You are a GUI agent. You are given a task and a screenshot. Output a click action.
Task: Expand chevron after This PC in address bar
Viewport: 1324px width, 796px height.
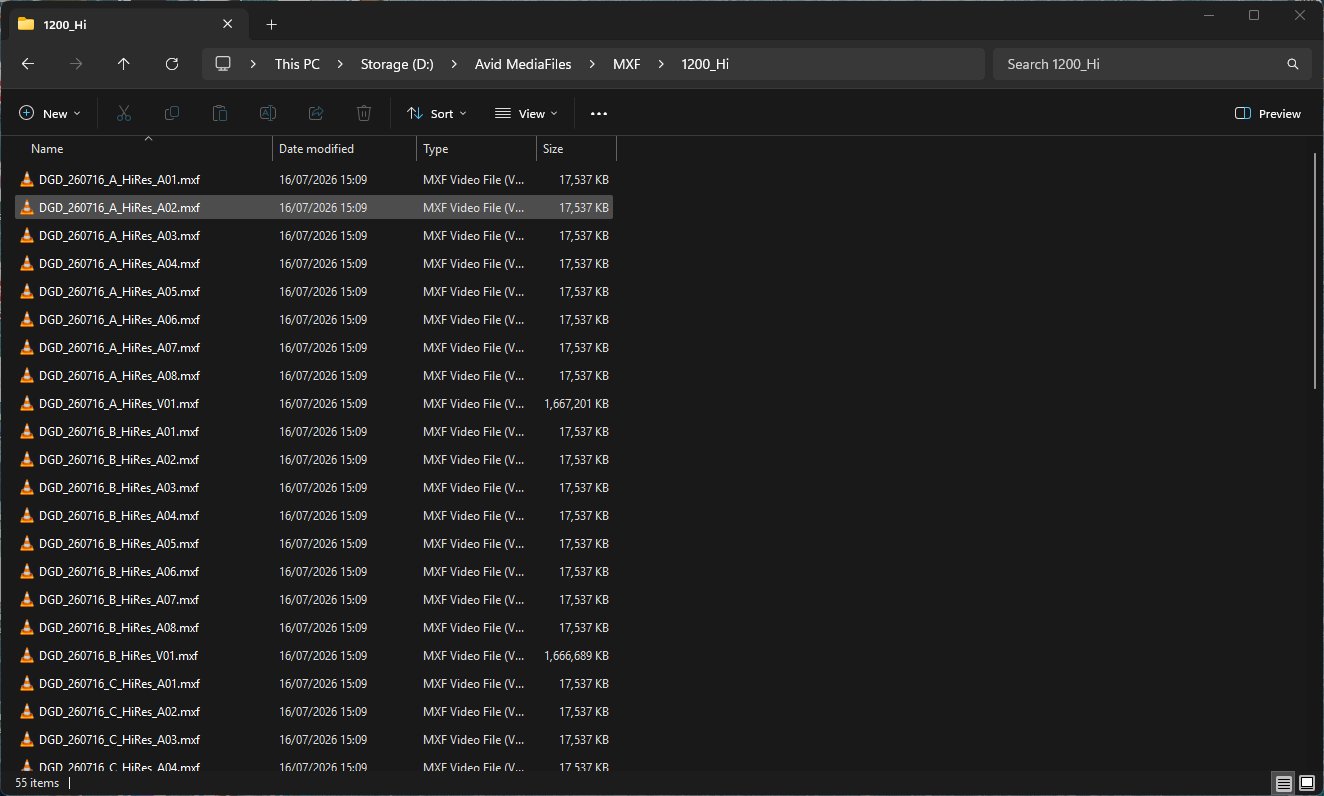(x=341, y=64)
